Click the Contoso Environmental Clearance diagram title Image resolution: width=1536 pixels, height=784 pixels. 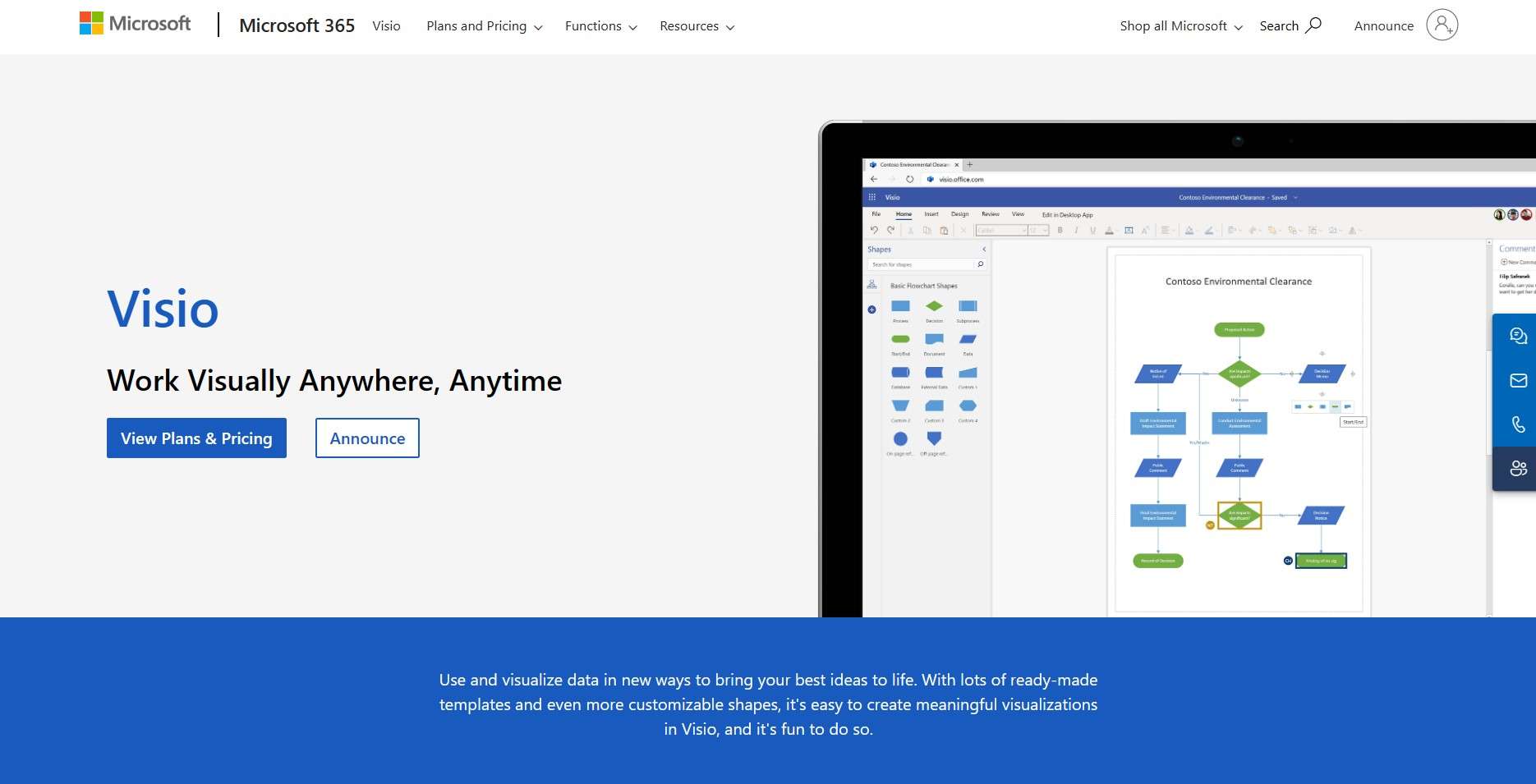(1239, 282)
